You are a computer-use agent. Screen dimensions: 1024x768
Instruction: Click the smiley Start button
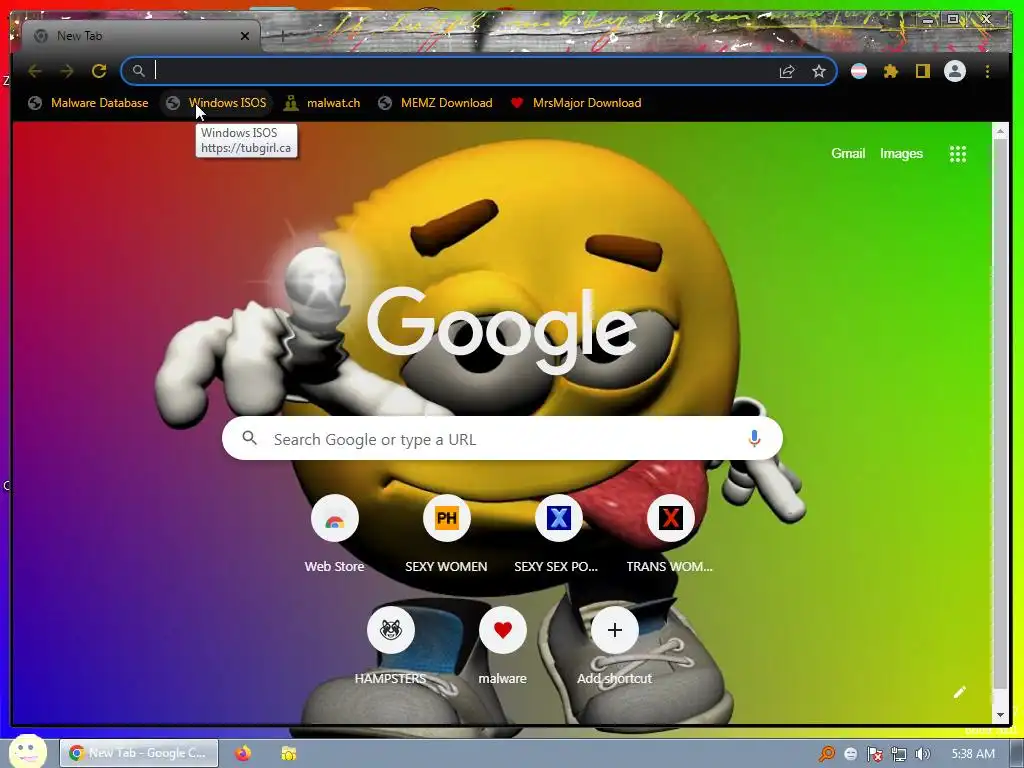(x=27, y=751)
